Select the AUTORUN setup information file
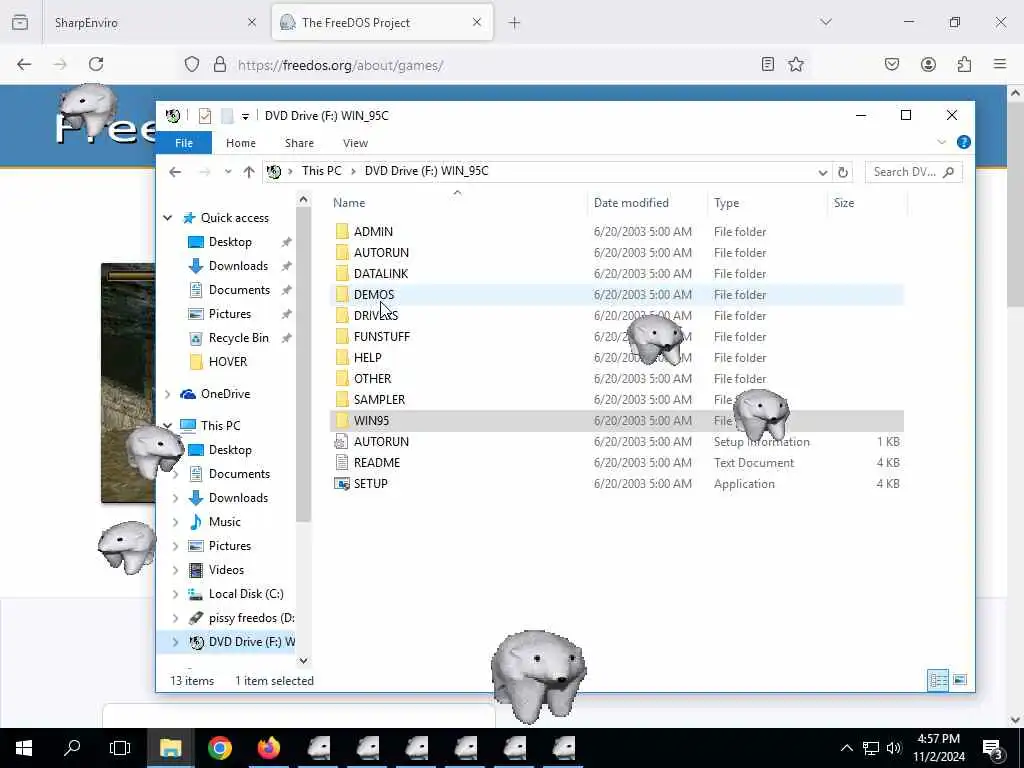Screen dimensions: 1024x768 [x=381, y=441]
